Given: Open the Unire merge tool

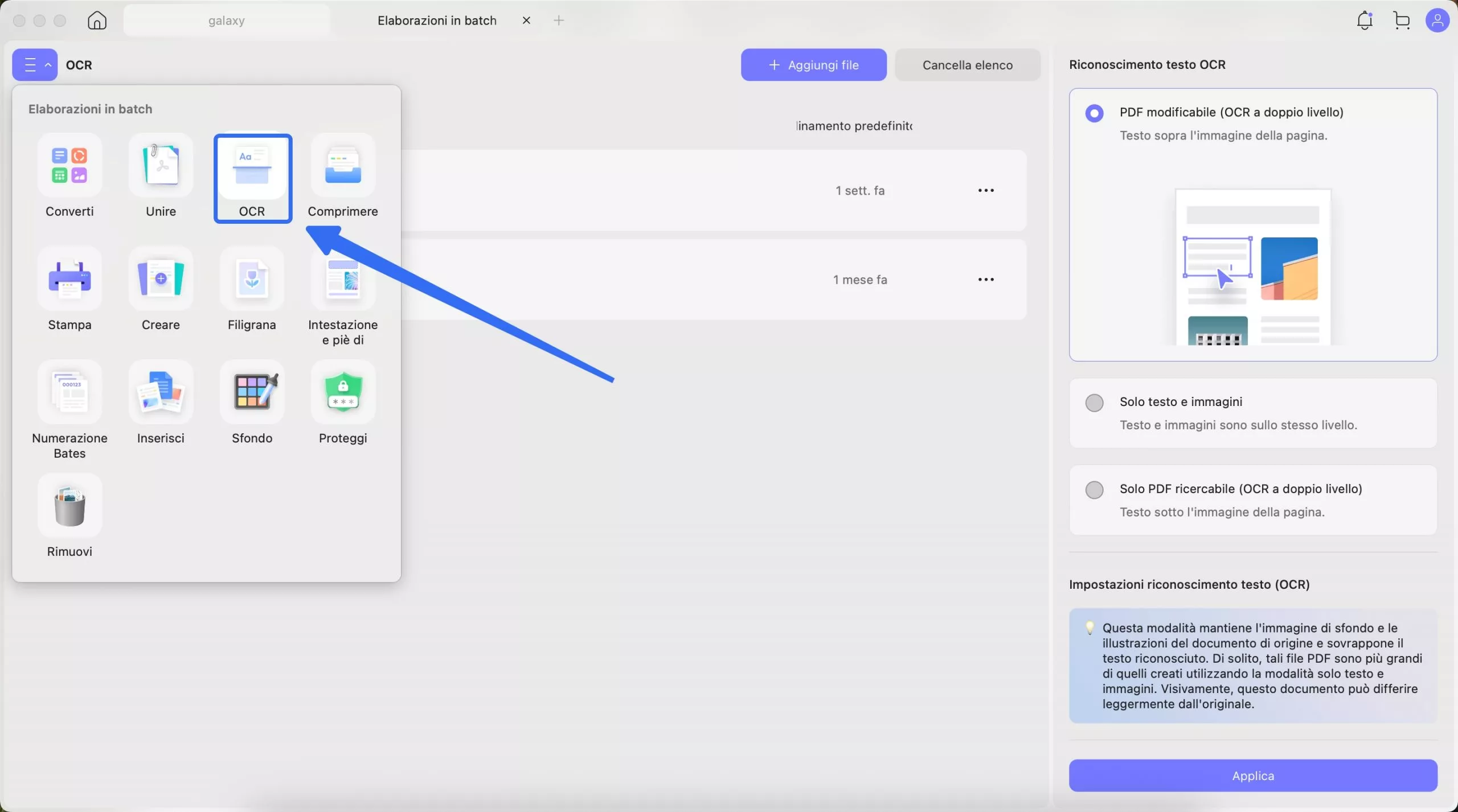Looking at the screenshot, I should click(161, 166).
